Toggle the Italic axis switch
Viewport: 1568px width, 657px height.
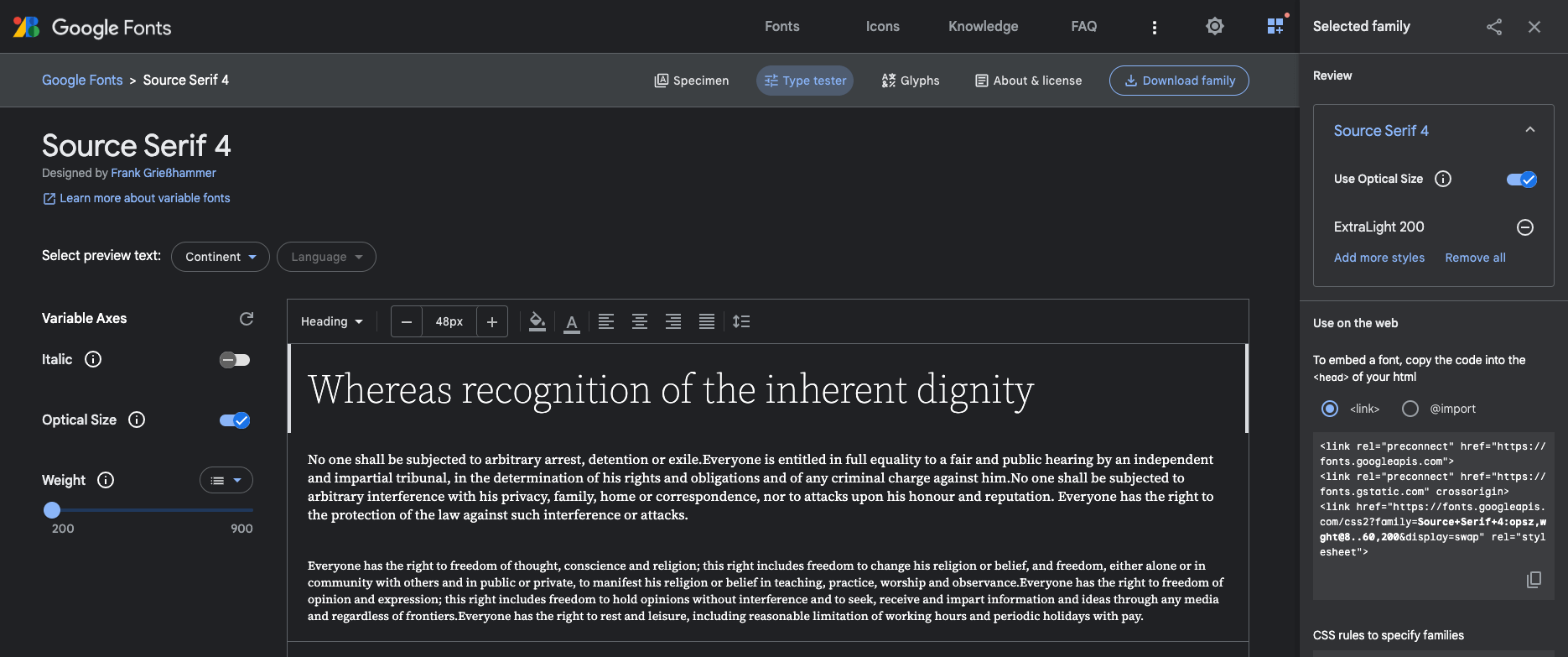235,360
